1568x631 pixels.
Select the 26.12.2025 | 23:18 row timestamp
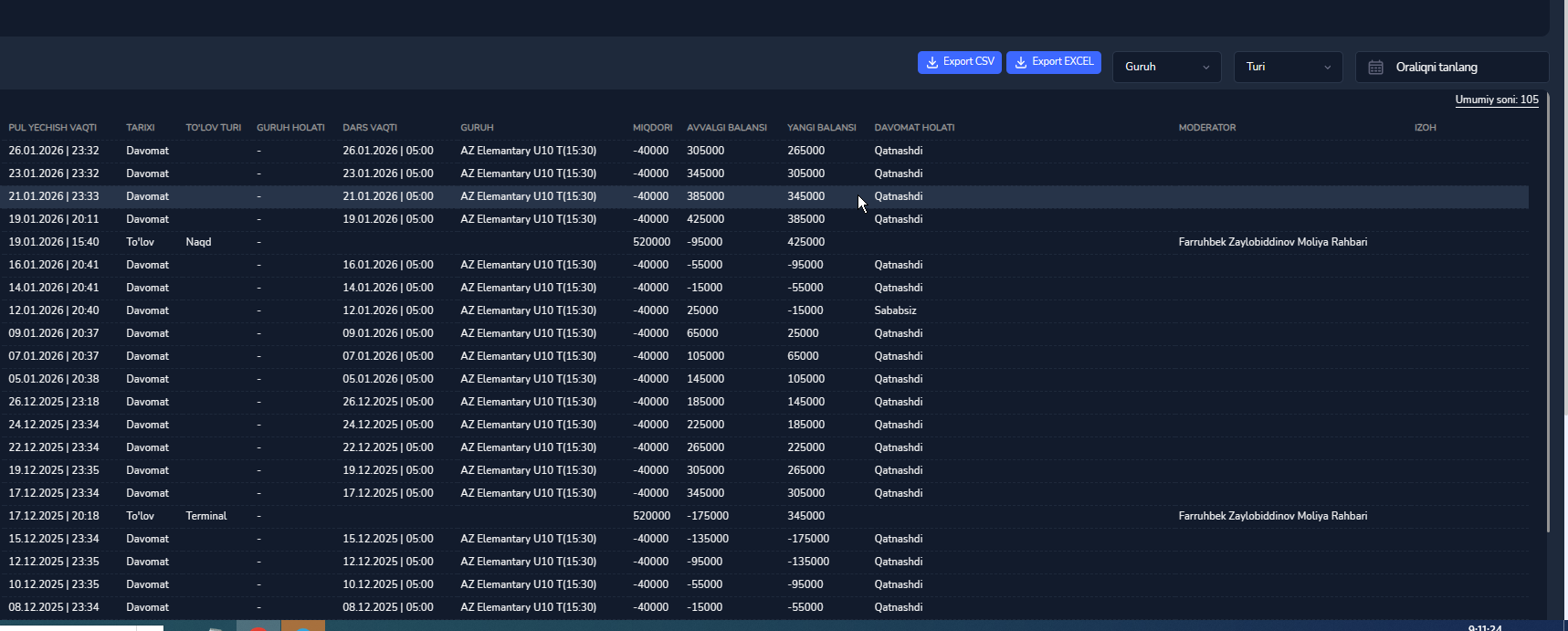pyautogui.click(x=54, y=402)
